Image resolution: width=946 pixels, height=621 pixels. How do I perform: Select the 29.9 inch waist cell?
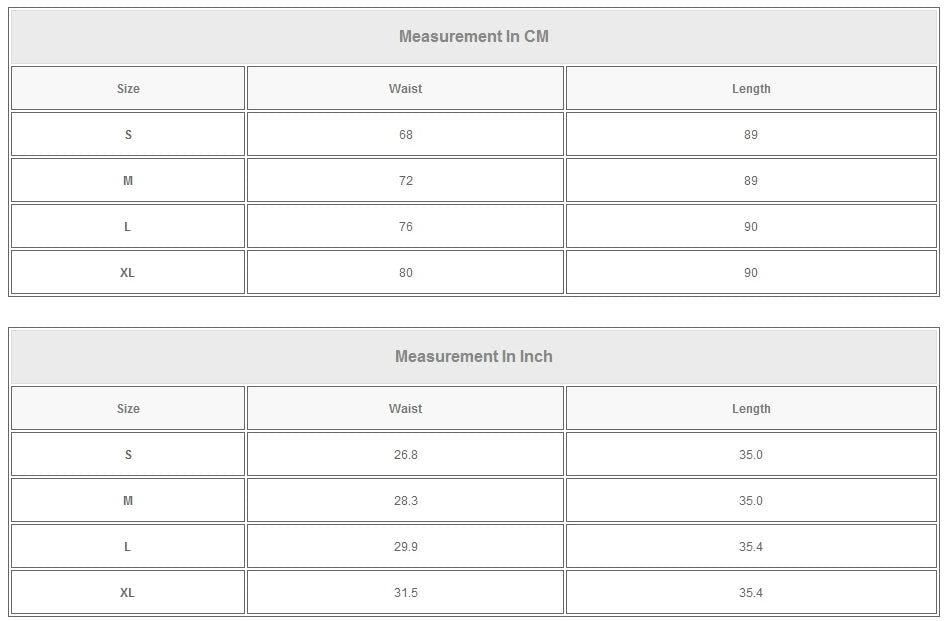tap(405, 547)
